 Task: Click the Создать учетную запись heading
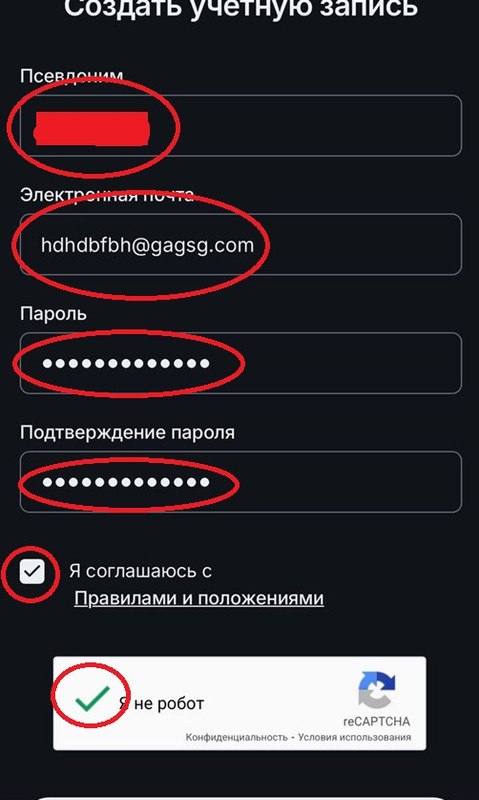[x=241, y=9]
